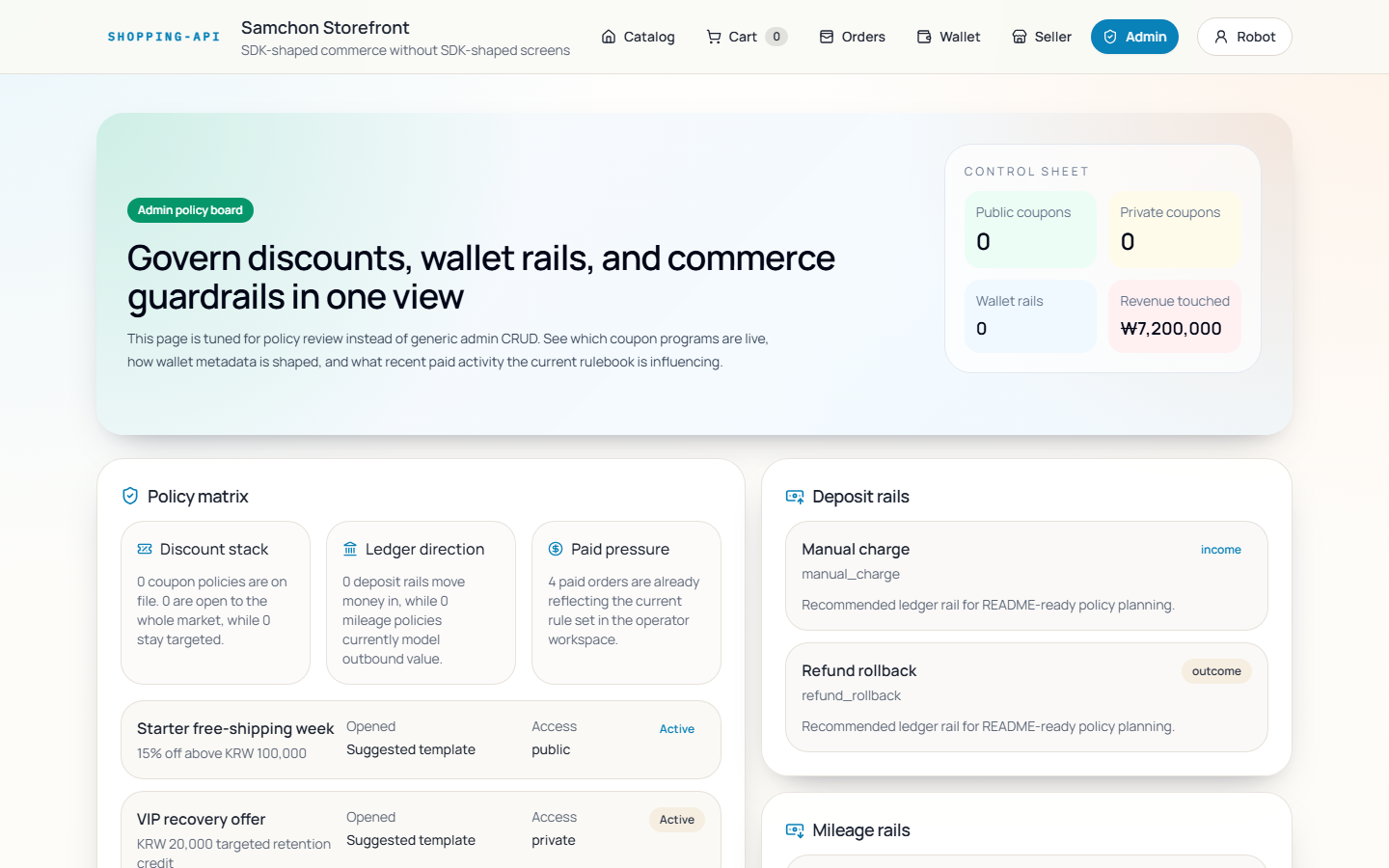Click the Catalog home icon
1389x868 pixels.
[x=609, y=37]
